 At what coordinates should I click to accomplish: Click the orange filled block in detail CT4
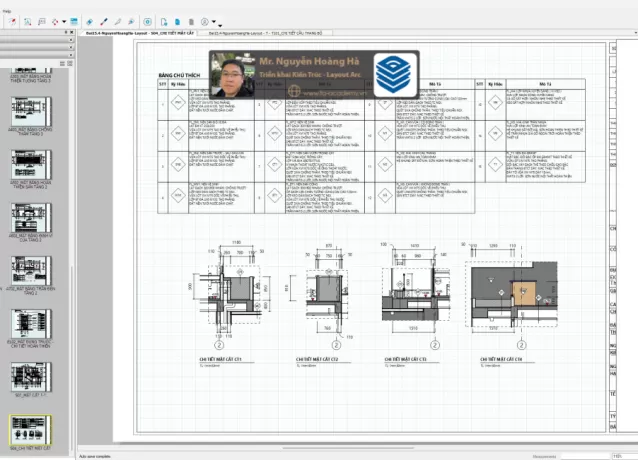coord(524,294)
